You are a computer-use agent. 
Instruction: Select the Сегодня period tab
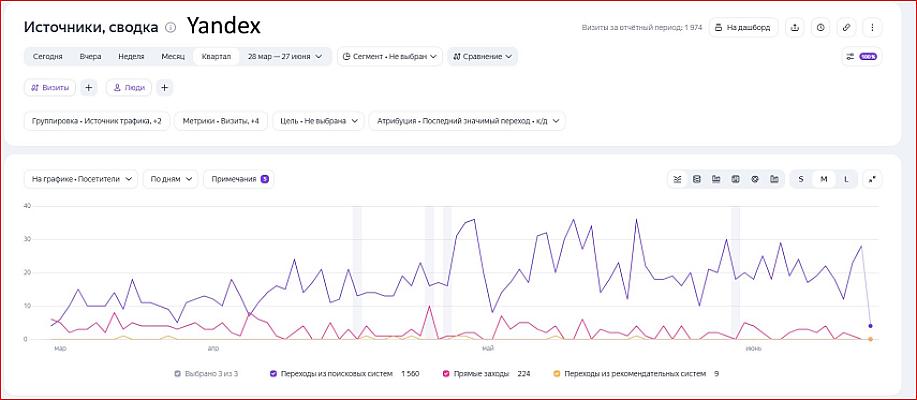[47, 57]
